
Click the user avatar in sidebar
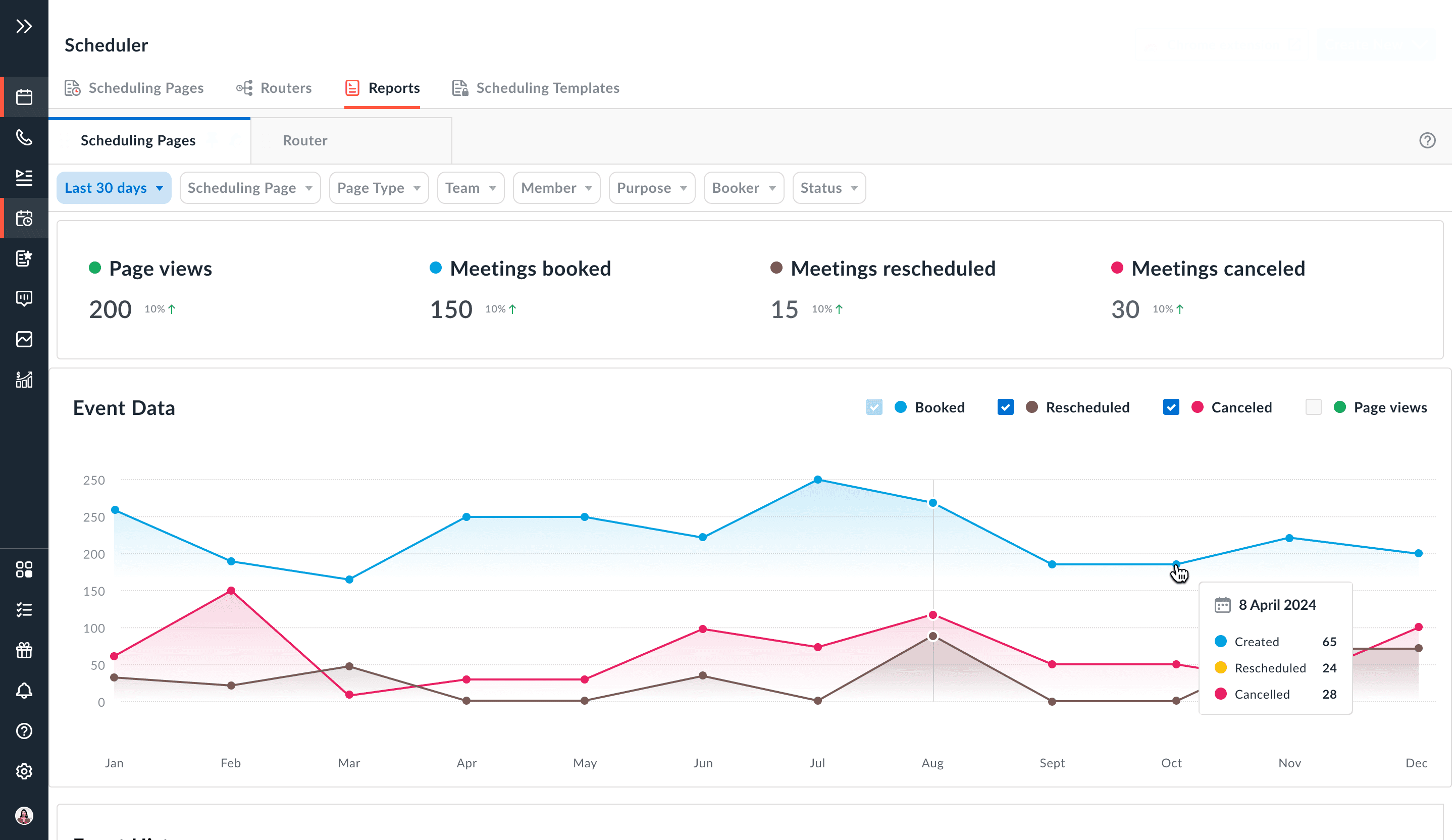pos(24,815)
